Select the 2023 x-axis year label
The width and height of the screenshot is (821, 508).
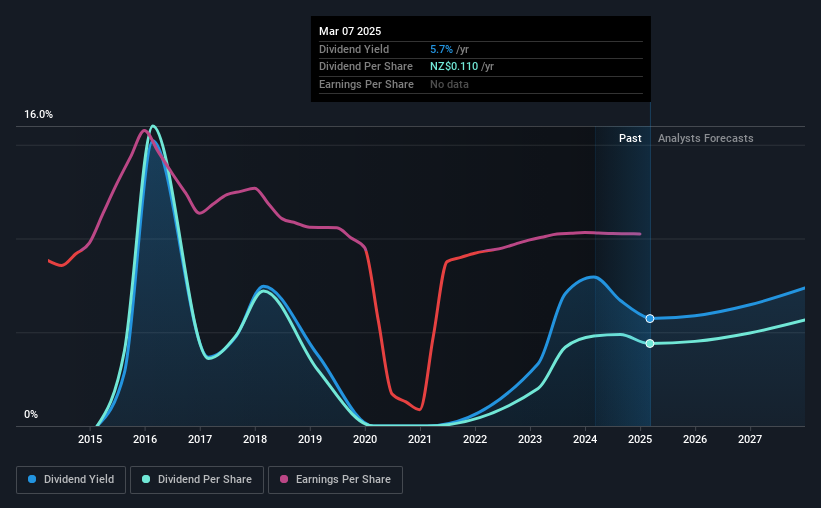(530, 439)
